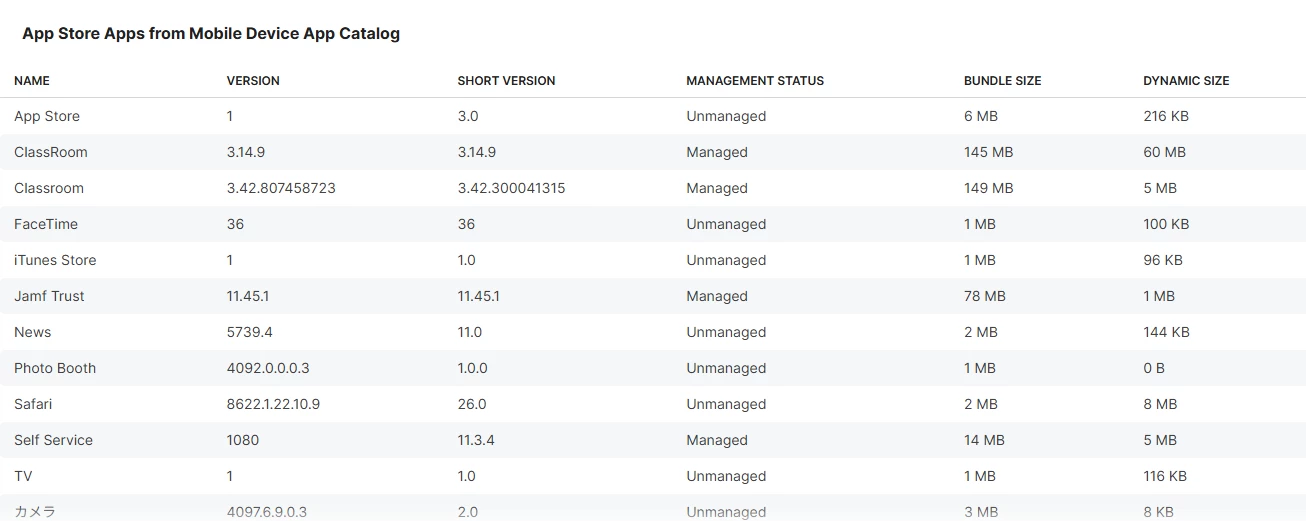Screen dimensions: 1306x521
Task: Select version 1080 for Self Service
Action: [x=243, y=440]
